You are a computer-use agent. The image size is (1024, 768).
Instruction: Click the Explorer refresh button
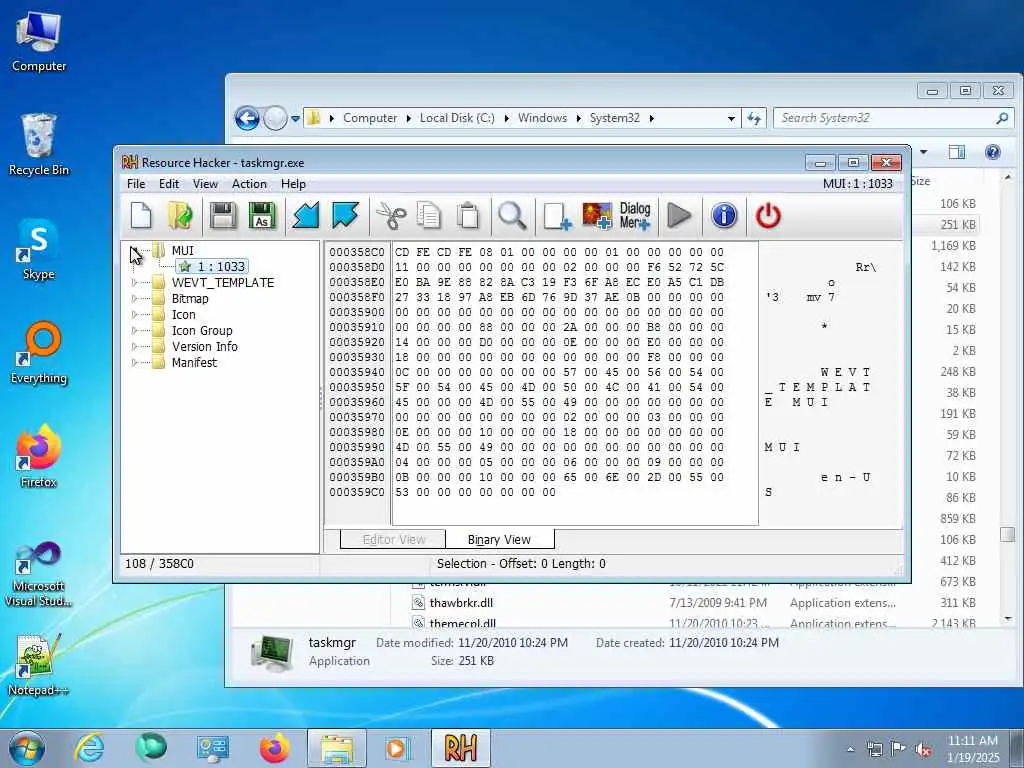click(x=754, y=119)
